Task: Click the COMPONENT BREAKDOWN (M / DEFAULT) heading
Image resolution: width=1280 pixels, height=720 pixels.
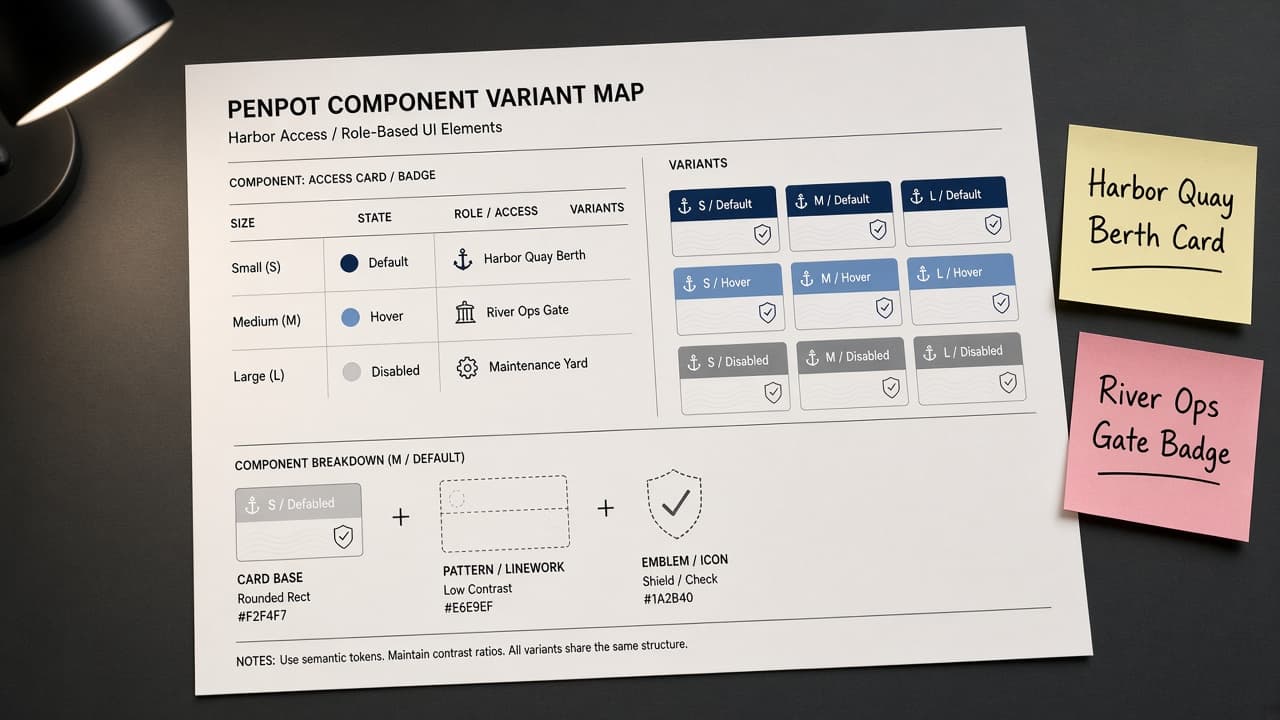Action: [350, 462]
